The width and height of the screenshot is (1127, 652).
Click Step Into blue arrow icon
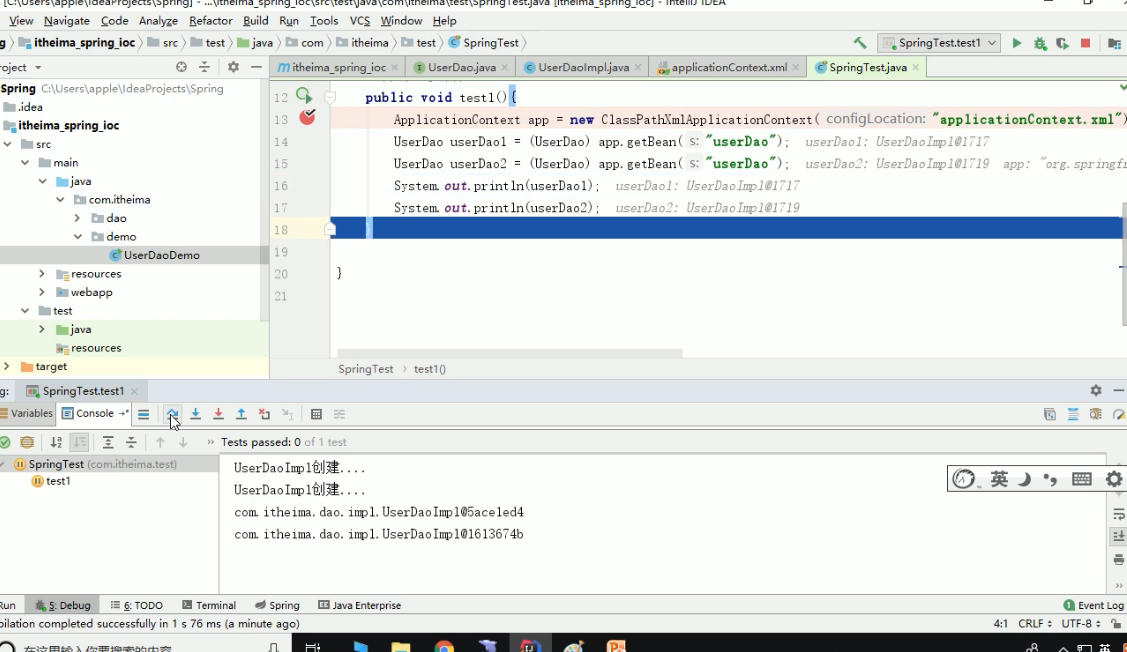point(196,414)
